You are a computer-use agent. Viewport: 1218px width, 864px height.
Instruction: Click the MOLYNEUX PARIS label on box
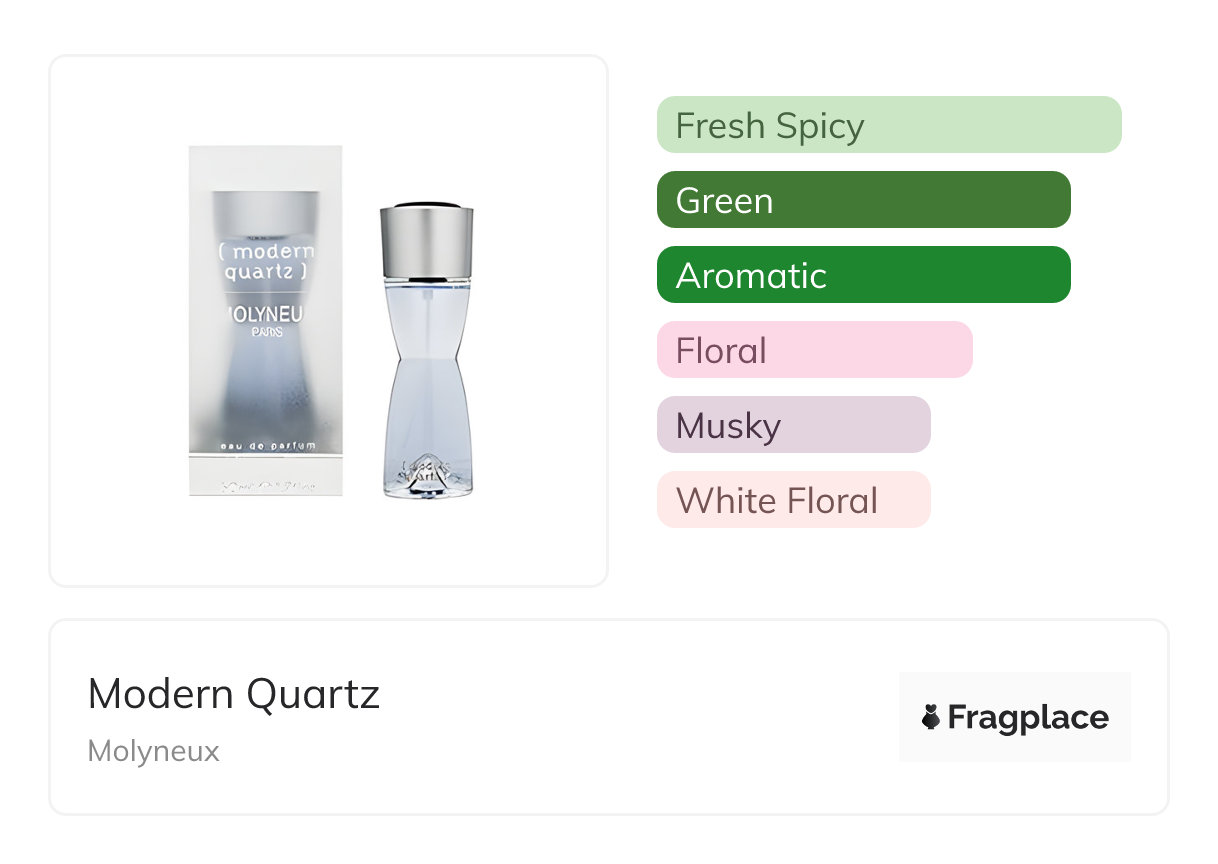[266, 321]
